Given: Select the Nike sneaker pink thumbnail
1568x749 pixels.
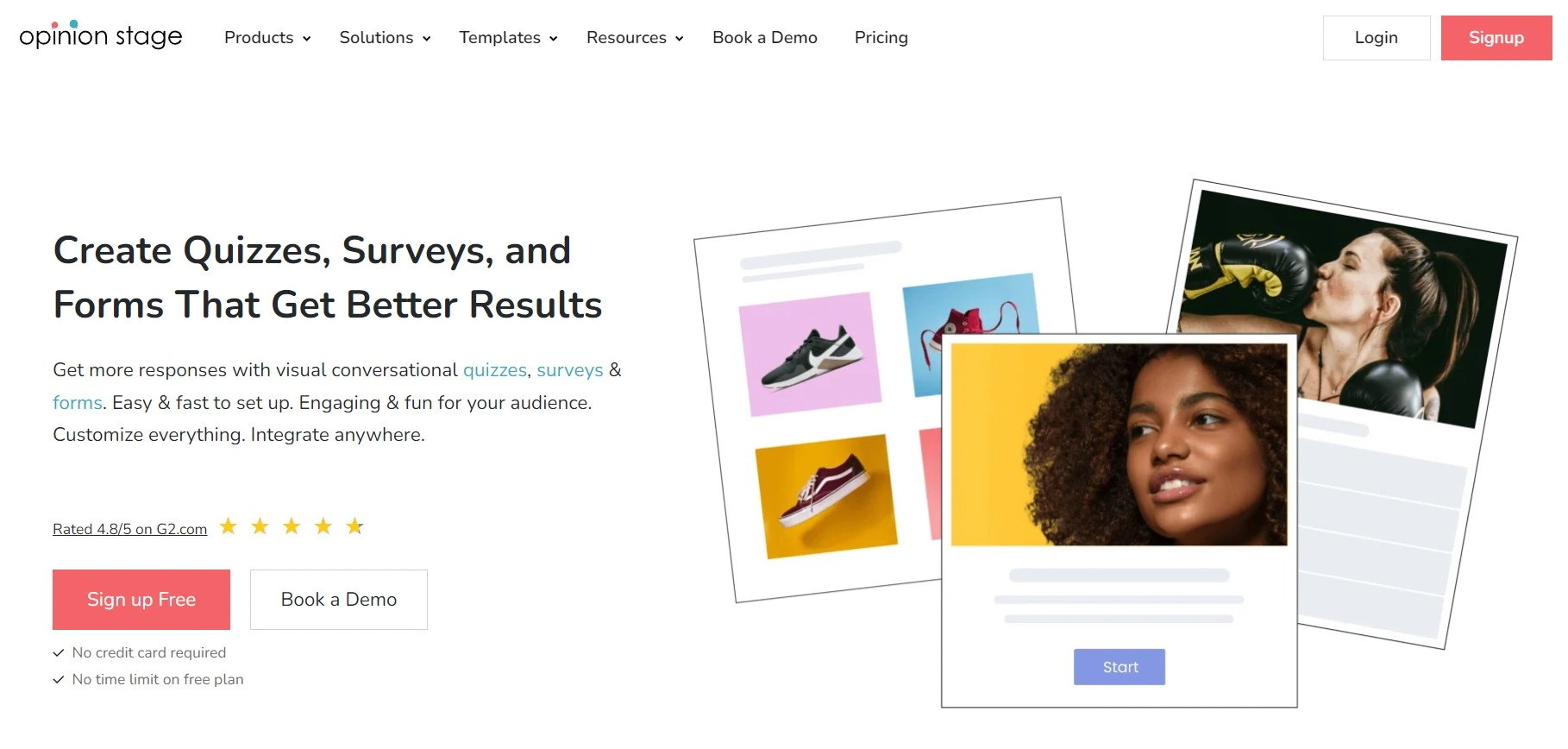Looking at the screenshot, I should 811,355.
